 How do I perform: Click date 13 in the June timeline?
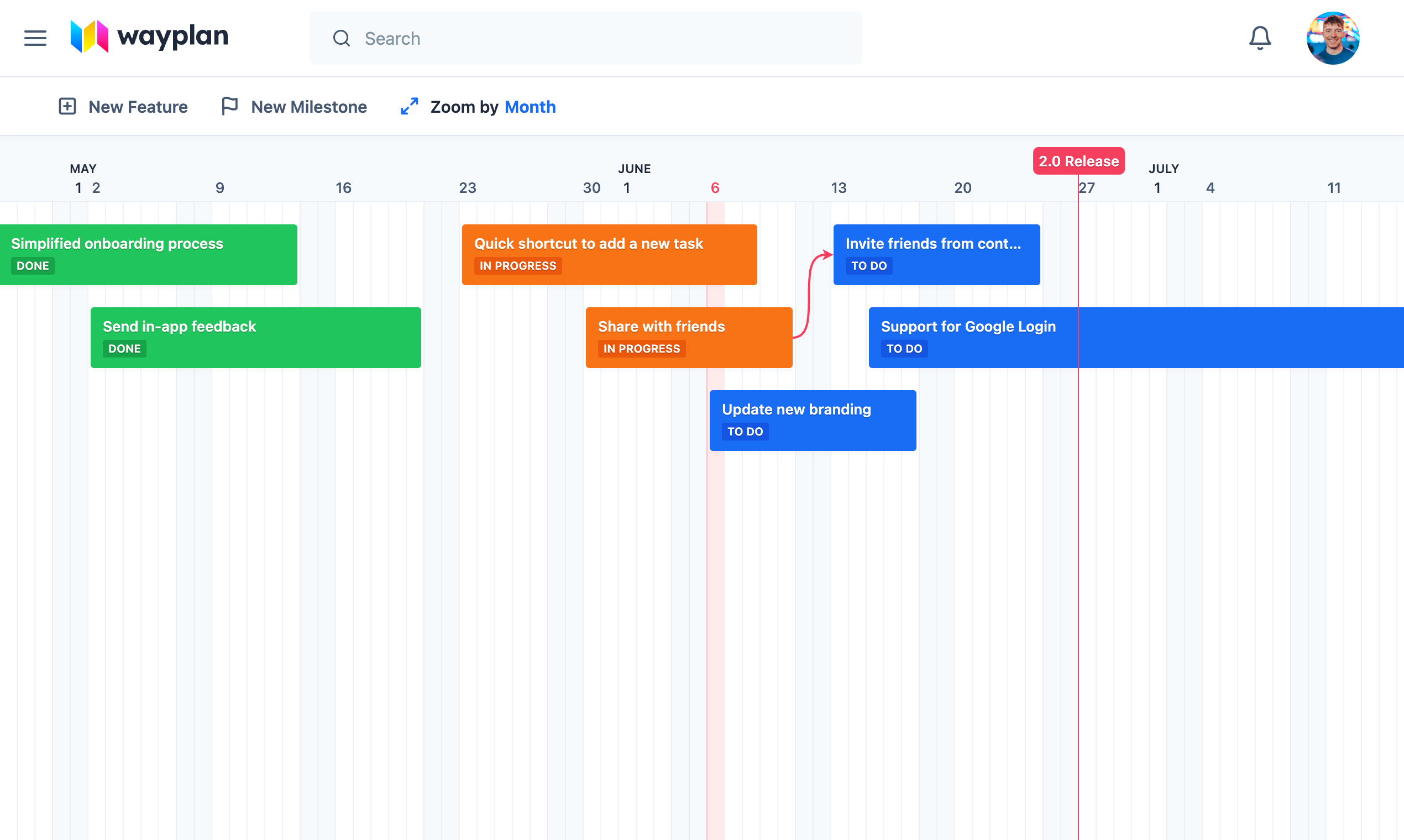(839, 188)
